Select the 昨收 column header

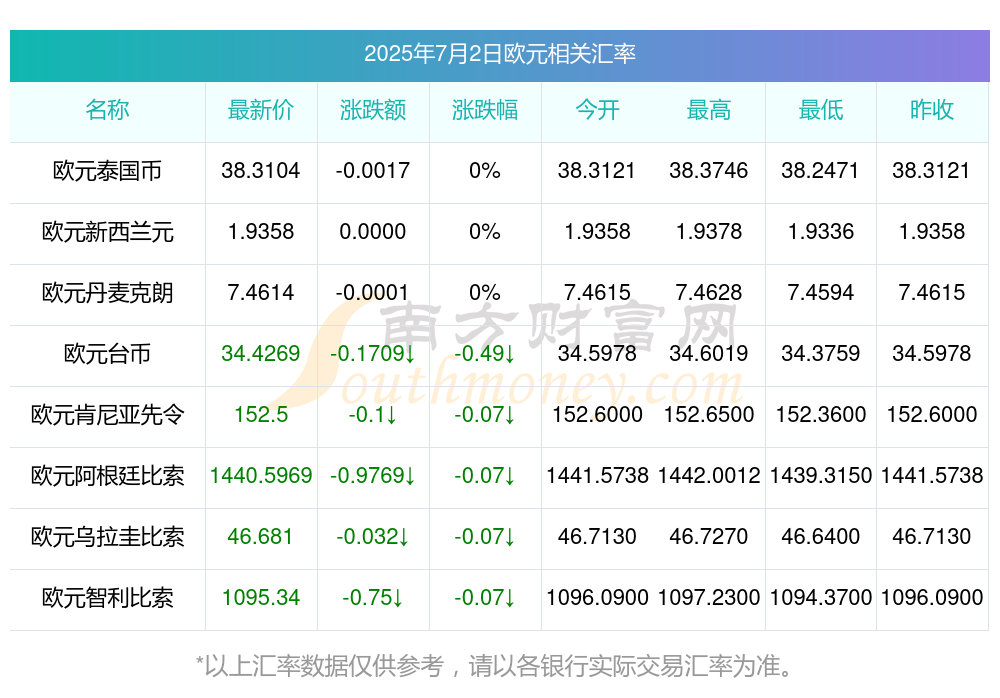(x=932, y=110)
